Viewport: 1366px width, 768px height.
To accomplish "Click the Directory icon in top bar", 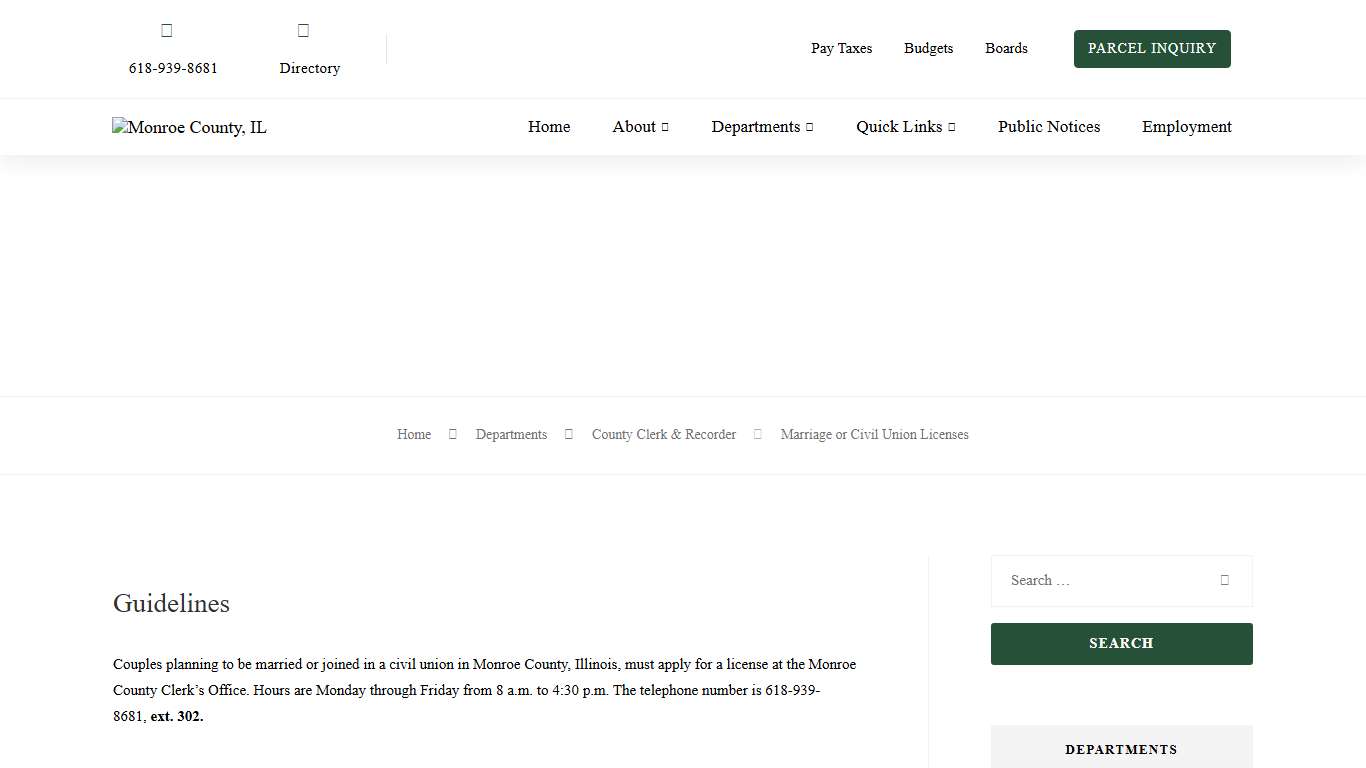I will [x=303, y=30].
